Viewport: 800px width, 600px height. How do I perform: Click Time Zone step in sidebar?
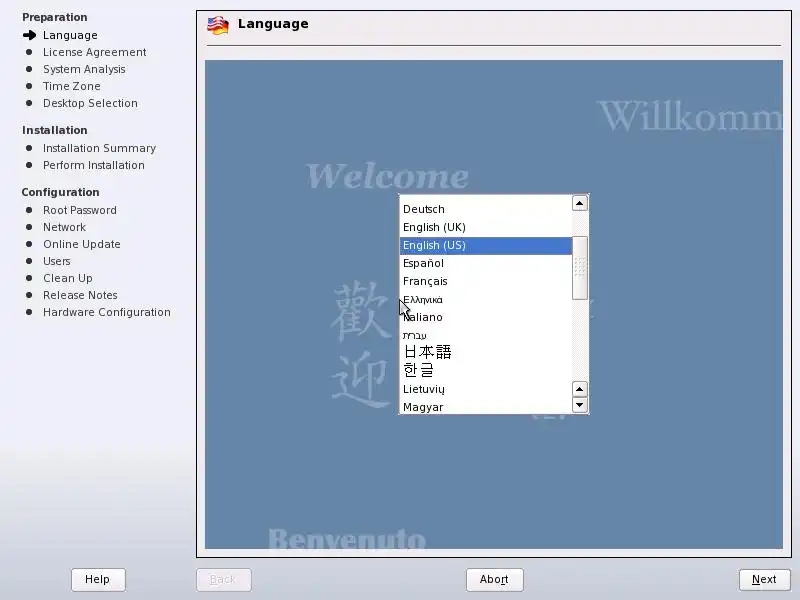pyautogui.click(x=71, y=86)
